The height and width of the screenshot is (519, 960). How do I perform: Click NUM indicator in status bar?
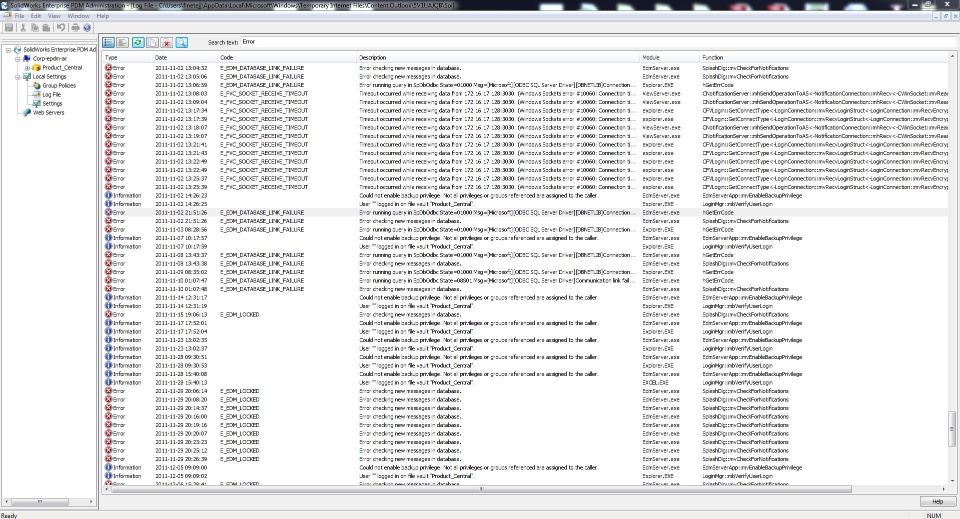point(934,515)
